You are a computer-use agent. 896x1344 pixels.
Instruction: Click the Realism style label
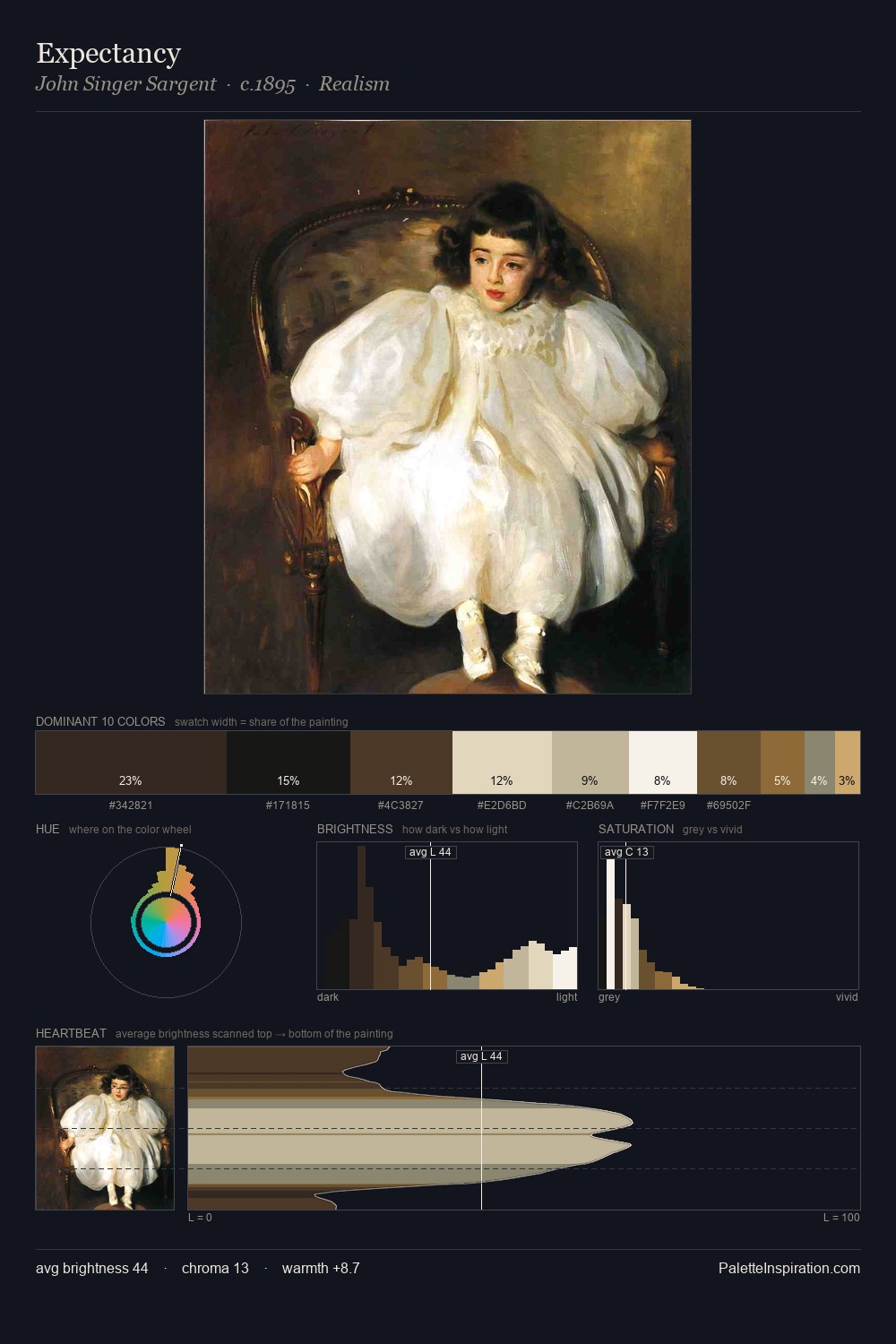point(354,84)
